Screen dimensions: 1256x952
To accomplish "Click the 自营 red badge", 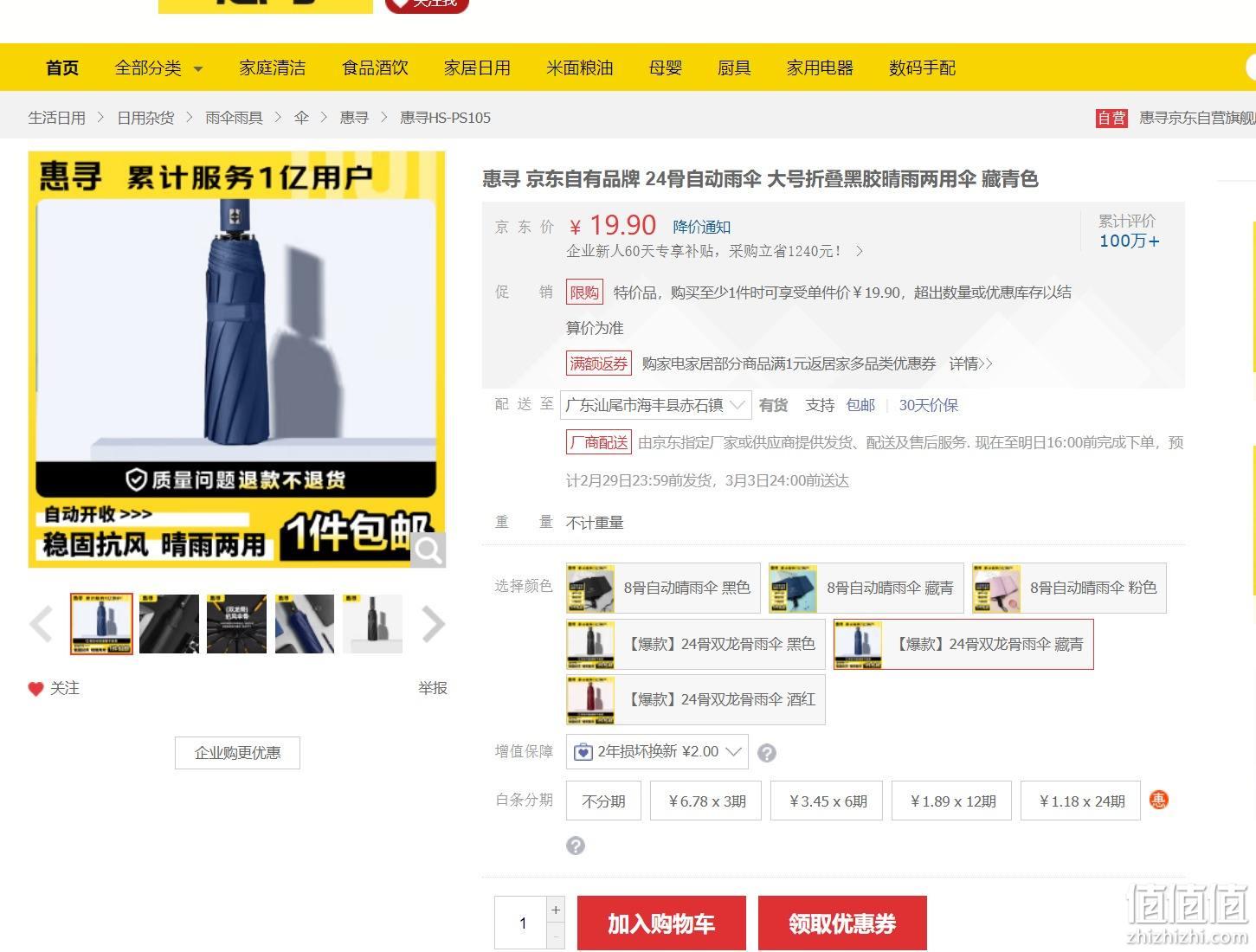I will tap(1111, 118).
